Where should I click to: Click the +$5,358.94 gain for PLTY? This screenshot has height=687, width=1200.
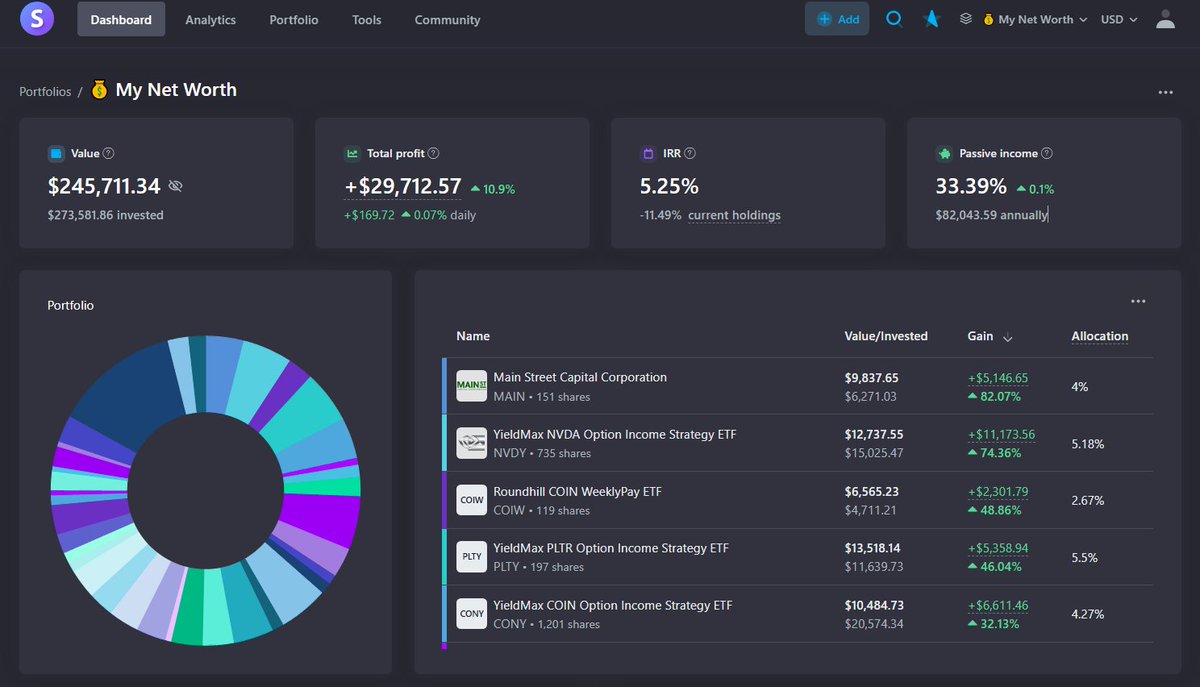pyautogui.click(x=998, y=549)
